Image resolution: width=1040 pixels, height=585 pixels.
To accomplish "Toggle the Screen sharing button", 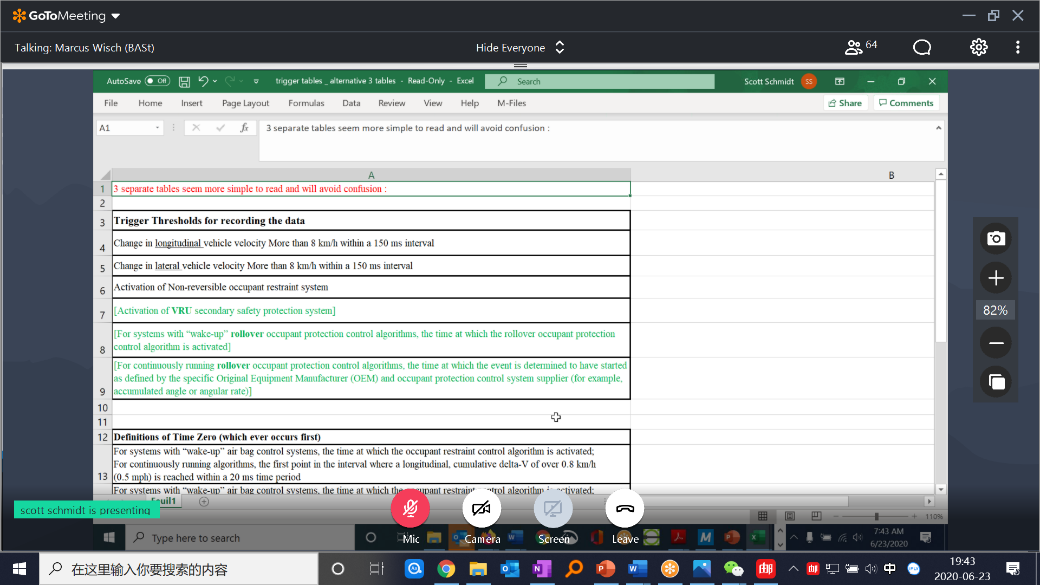I will tap(553, 508).
